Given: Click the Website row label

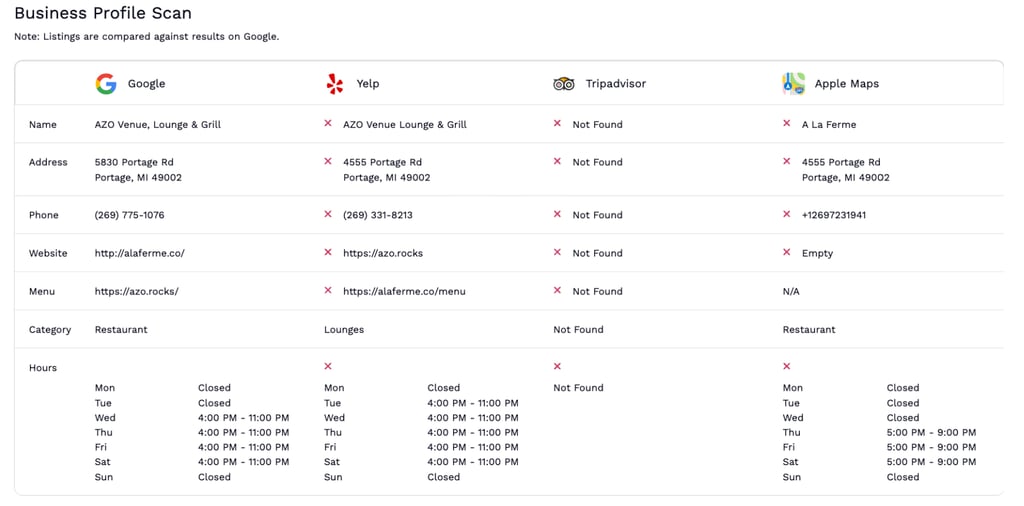Looking at the screenshot, I should click(48, 253).
